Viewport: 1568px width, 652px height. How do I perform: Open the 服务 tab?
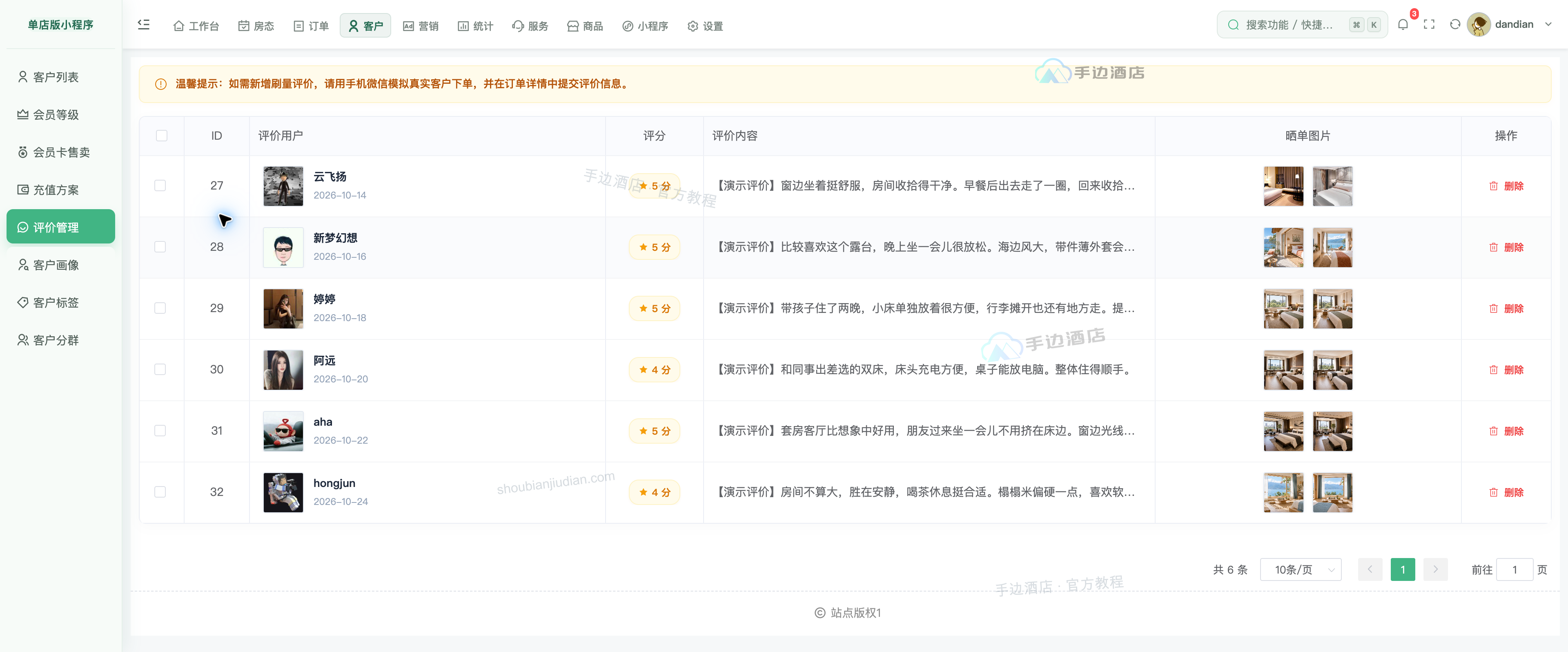pos(530,26)
